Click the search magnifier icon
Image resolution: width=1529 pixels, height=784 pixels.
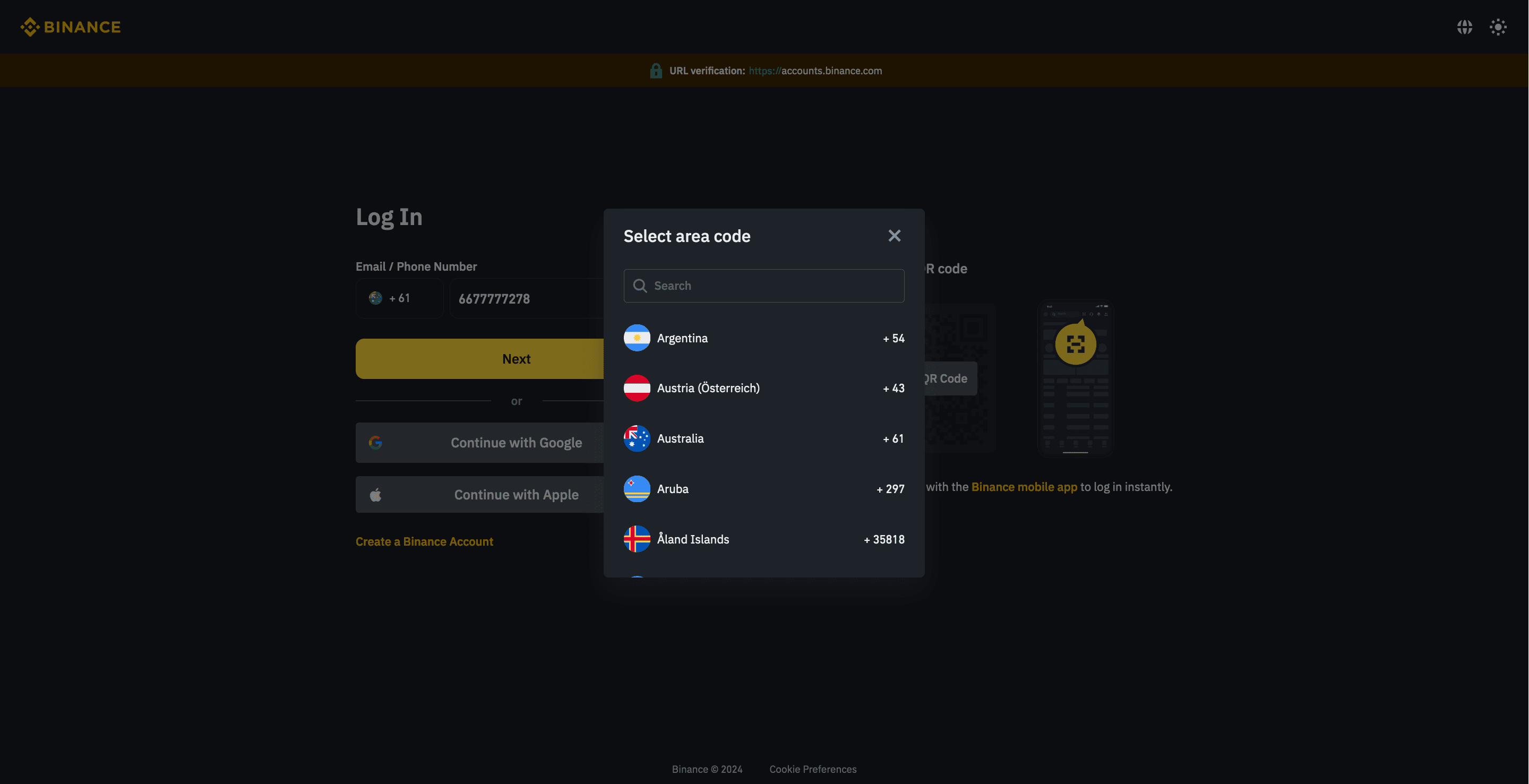click(639, 286)
